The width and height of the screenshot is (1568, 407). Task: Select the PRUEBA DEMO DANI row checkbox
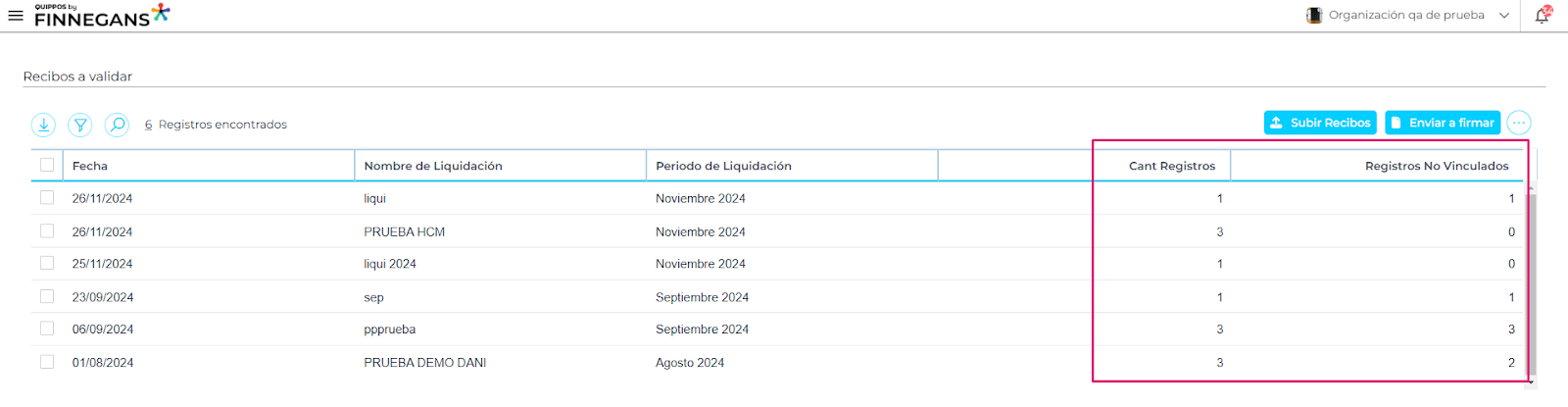(47, 362)
